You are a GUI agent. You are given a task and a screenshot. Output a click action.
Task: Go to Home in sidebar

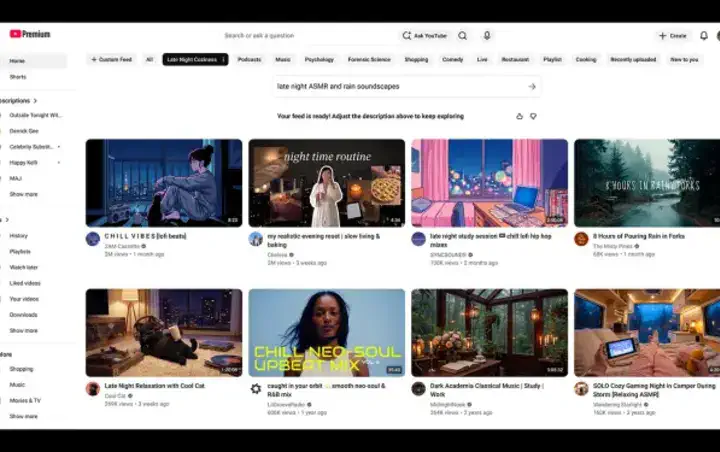[x=33, y=61]
